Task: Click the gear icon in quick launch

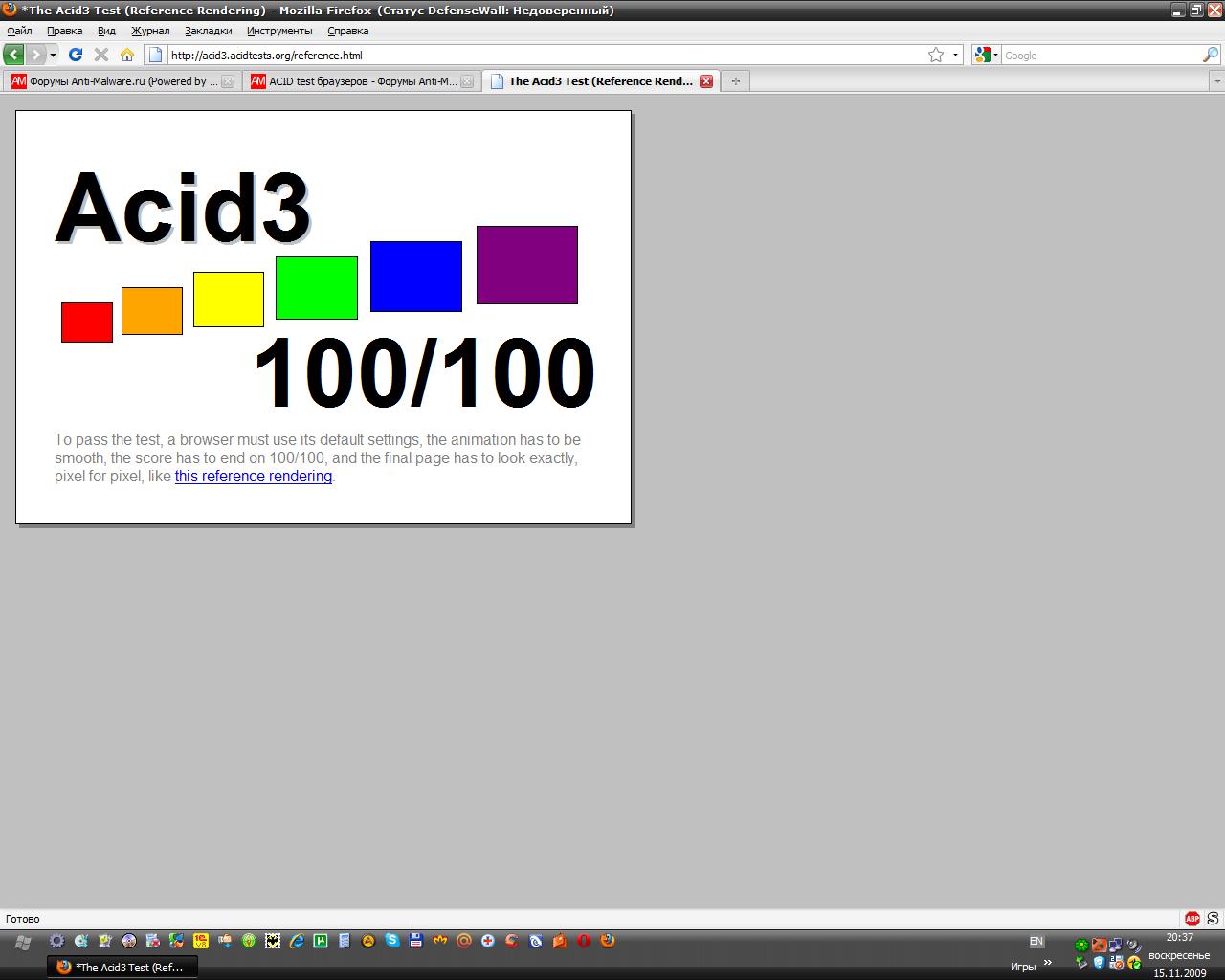Action: (x=57, y=941)
